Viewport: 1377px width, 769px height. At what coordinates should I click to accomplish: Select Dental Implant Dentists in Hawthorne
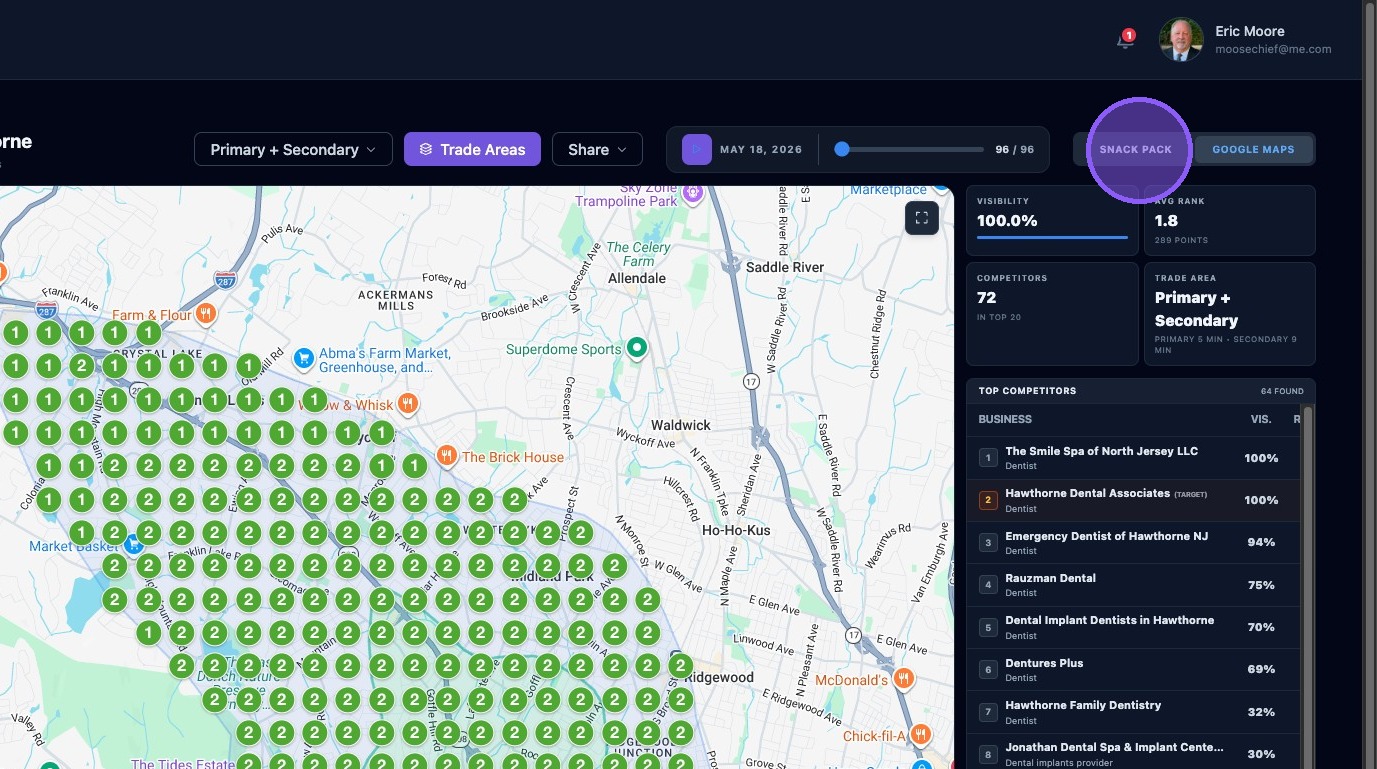coord(1133,627)
